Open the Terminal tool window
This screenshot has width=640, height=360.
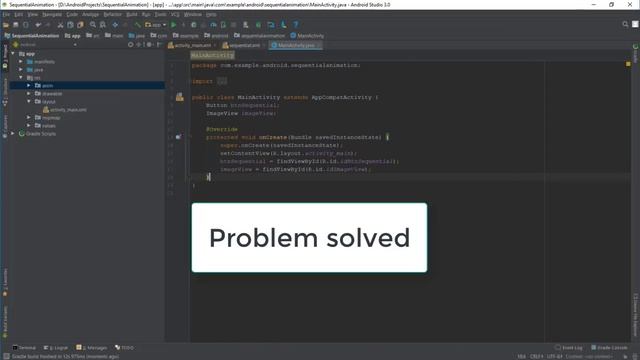pyautogui.click(x=24, y=348)
